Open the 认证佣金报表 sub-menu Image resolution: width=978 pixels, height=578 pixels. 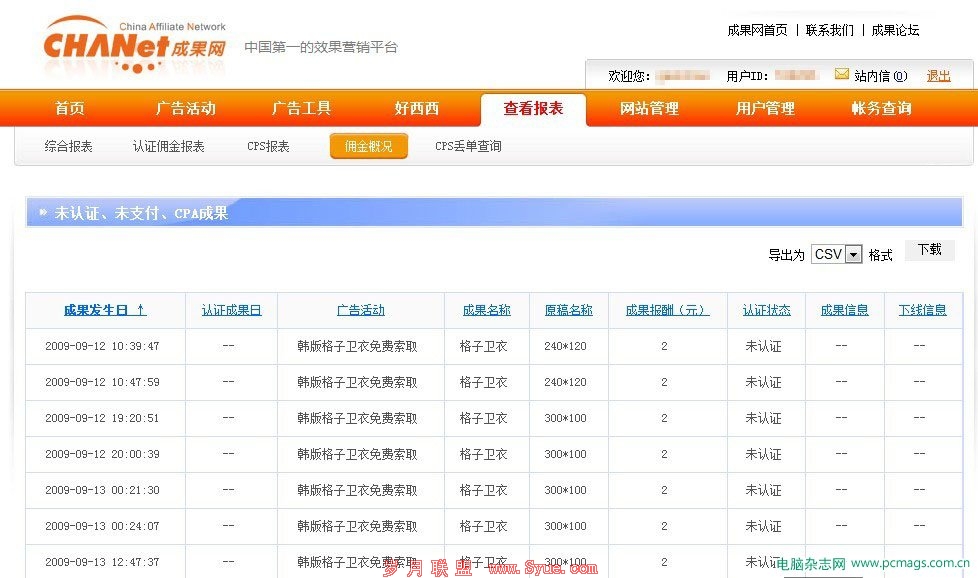(169, 147)
